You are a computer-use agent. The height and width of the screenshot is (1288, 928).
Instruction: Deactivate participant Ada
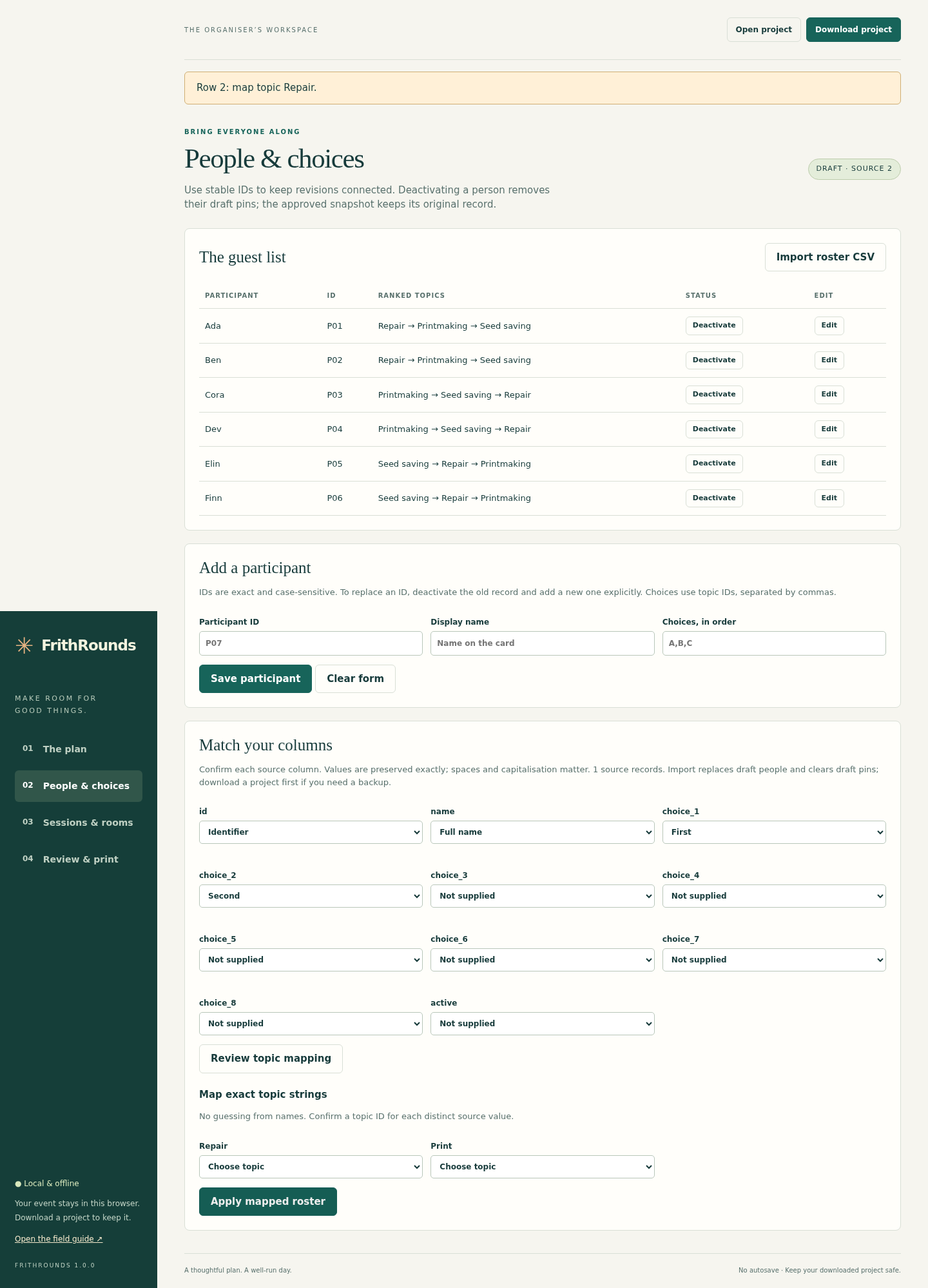(714, 326)
